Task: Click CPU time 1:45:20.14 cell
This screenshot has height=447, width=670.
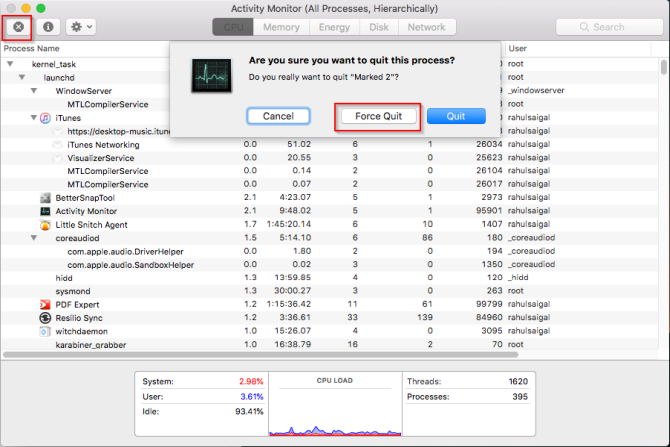Action: [289, 224]
